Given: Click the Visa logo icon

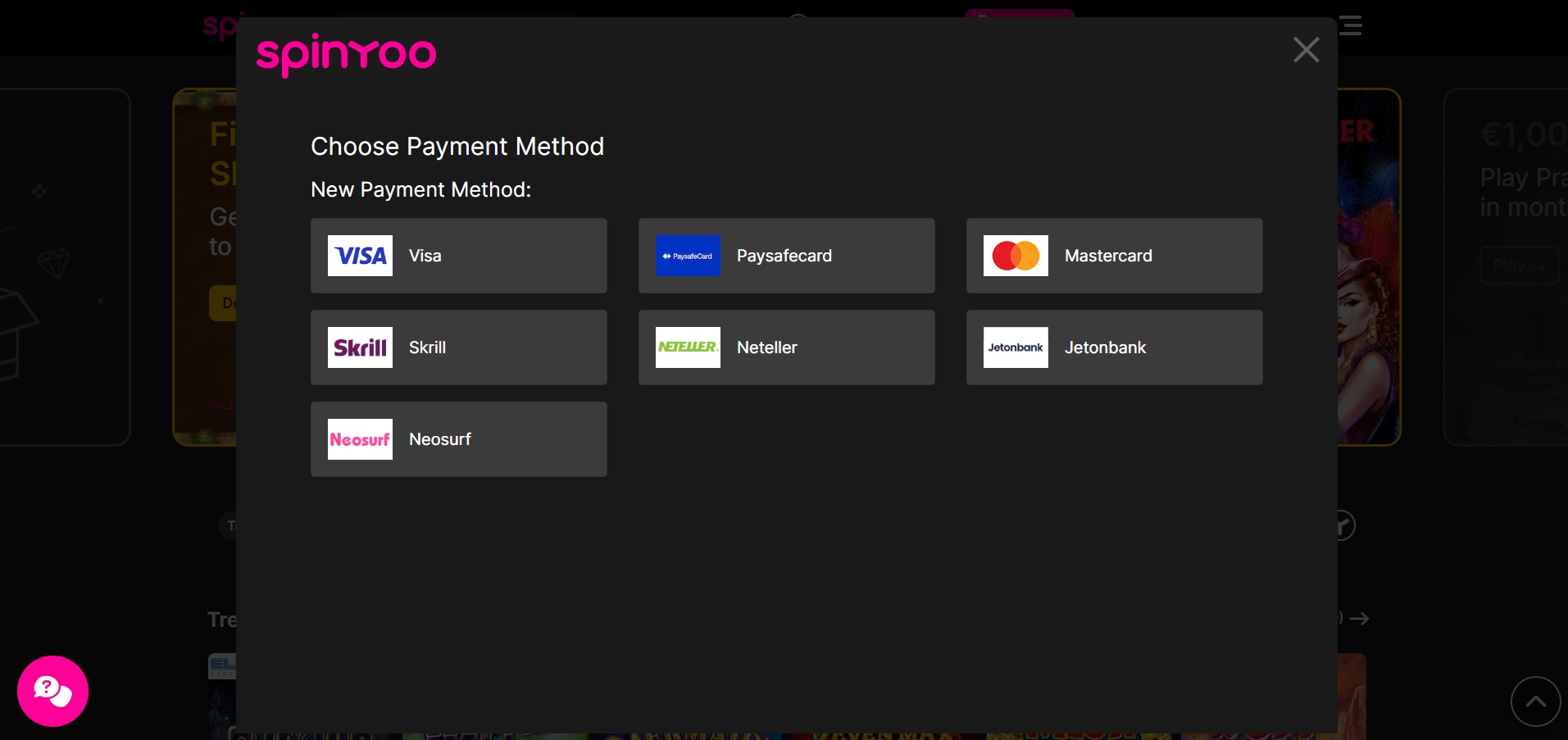Looking at the screenshot, I should (360, 256).
